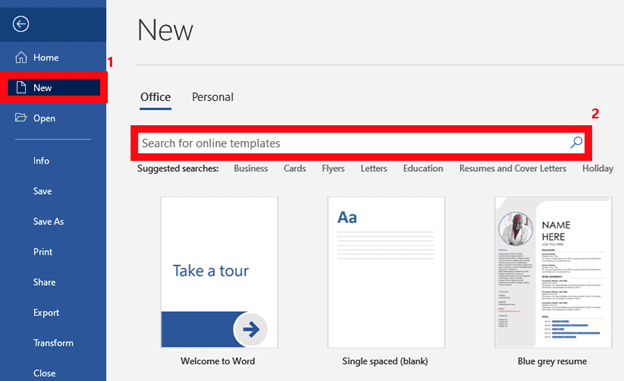The height and width of the screenshot is (381, 624).
Task: Click the New document page icon
Action: click(21, 88)
